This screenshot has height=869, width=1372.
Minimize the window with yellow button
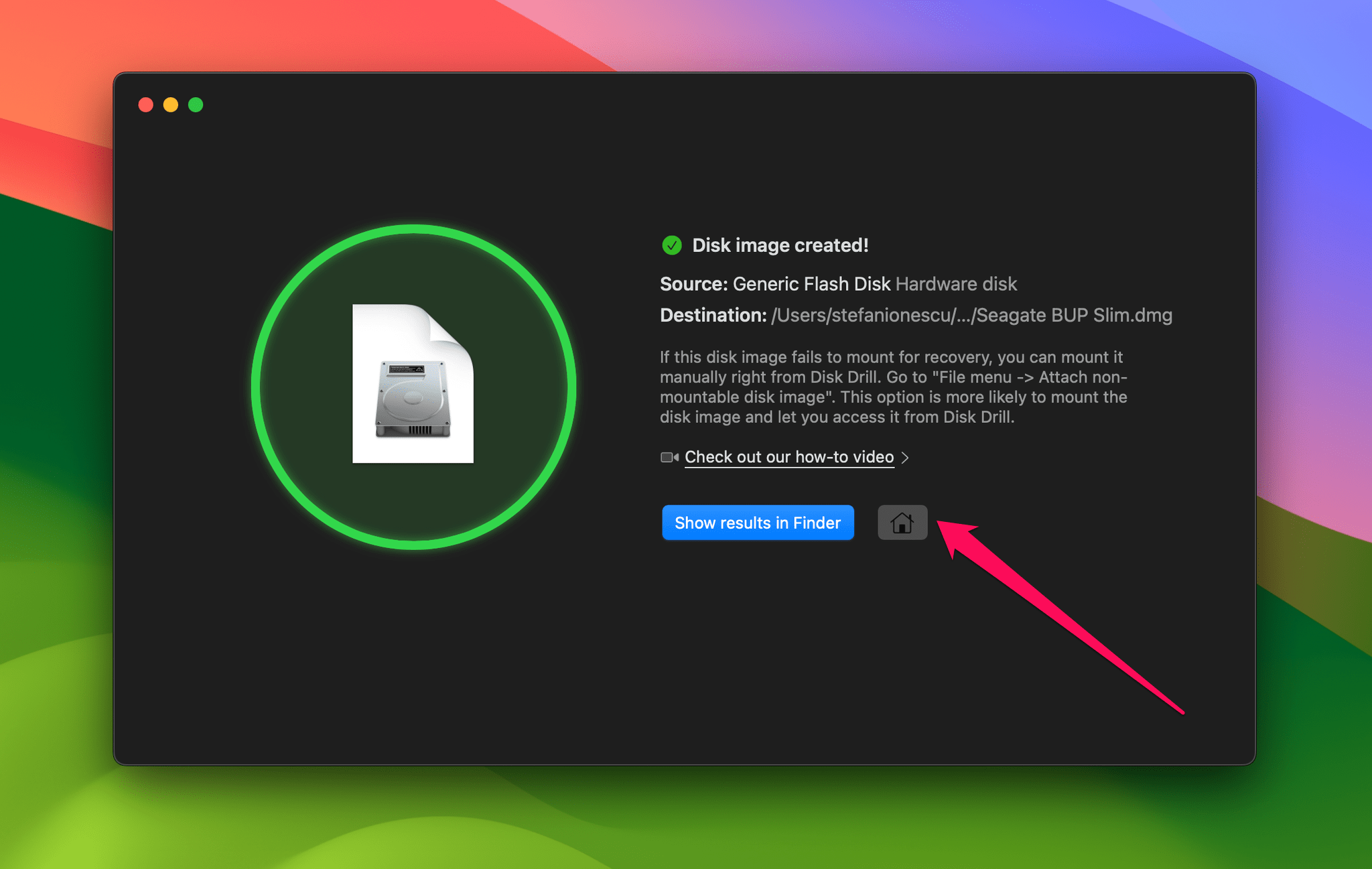point(171,105)
